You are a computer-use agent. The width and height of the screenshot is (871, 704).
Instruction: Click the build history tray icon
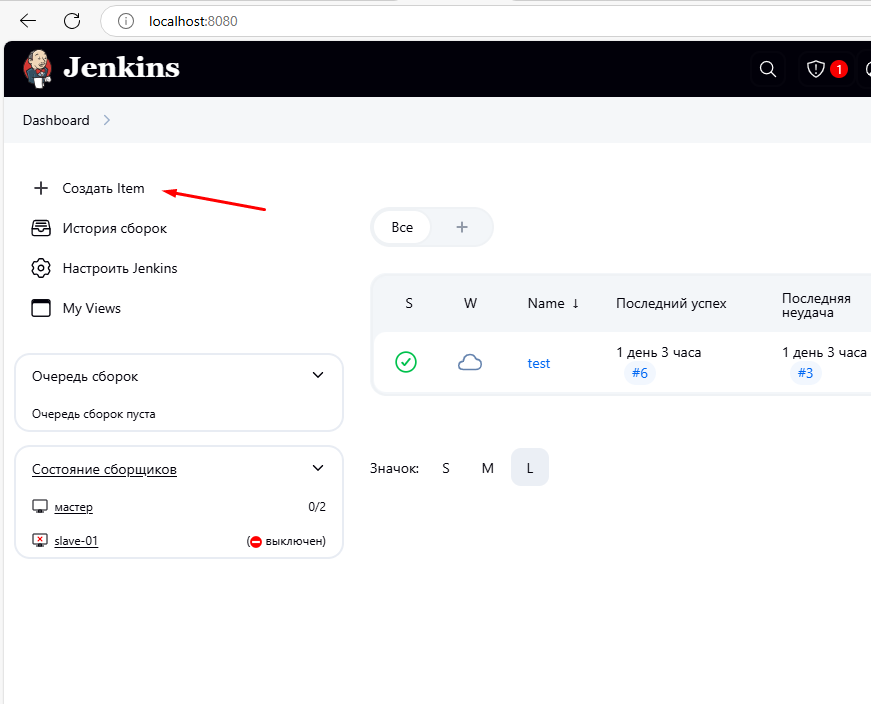(x=41, y=228)
